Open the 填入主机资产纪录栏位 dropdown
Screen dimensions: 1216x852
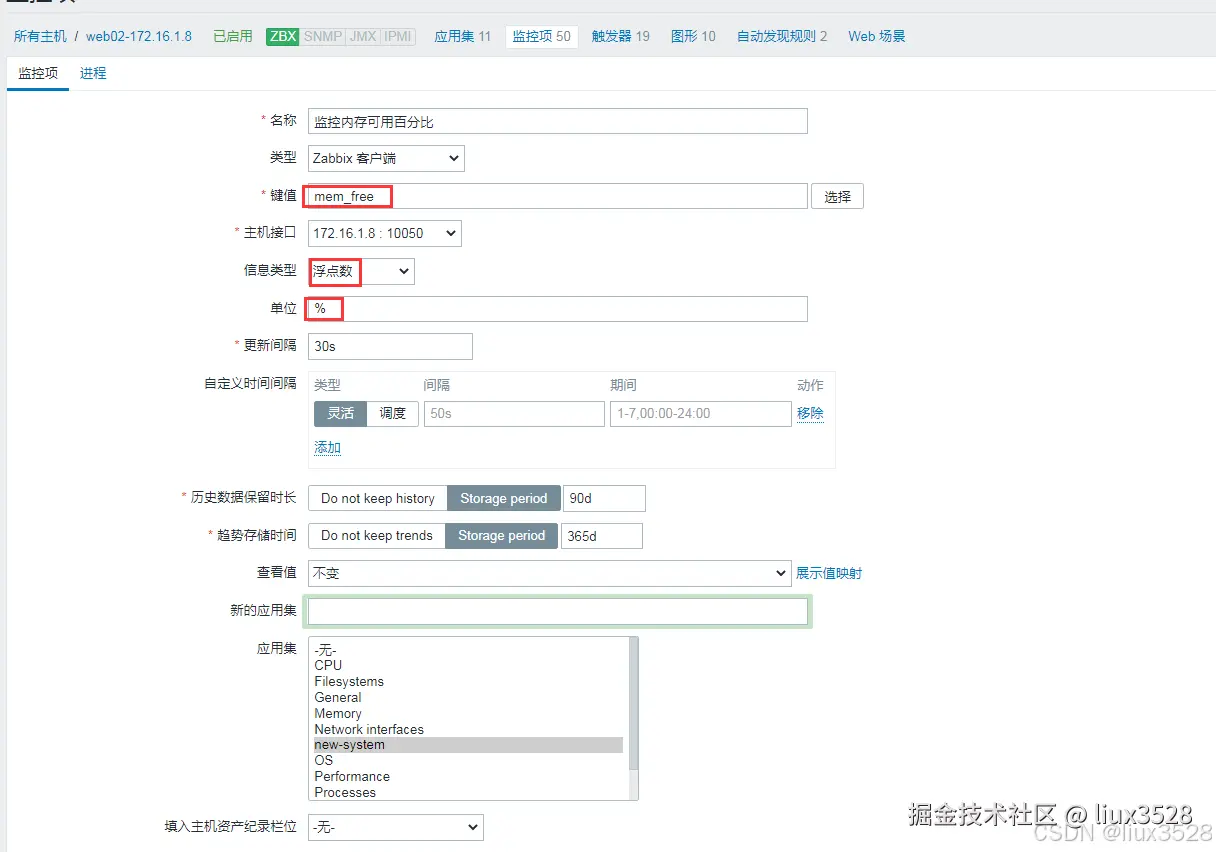point(395,827)
